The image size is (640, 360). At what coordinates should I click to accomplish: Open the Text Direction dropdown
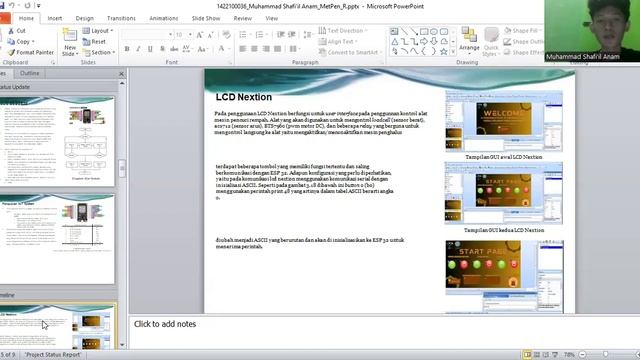343,31
